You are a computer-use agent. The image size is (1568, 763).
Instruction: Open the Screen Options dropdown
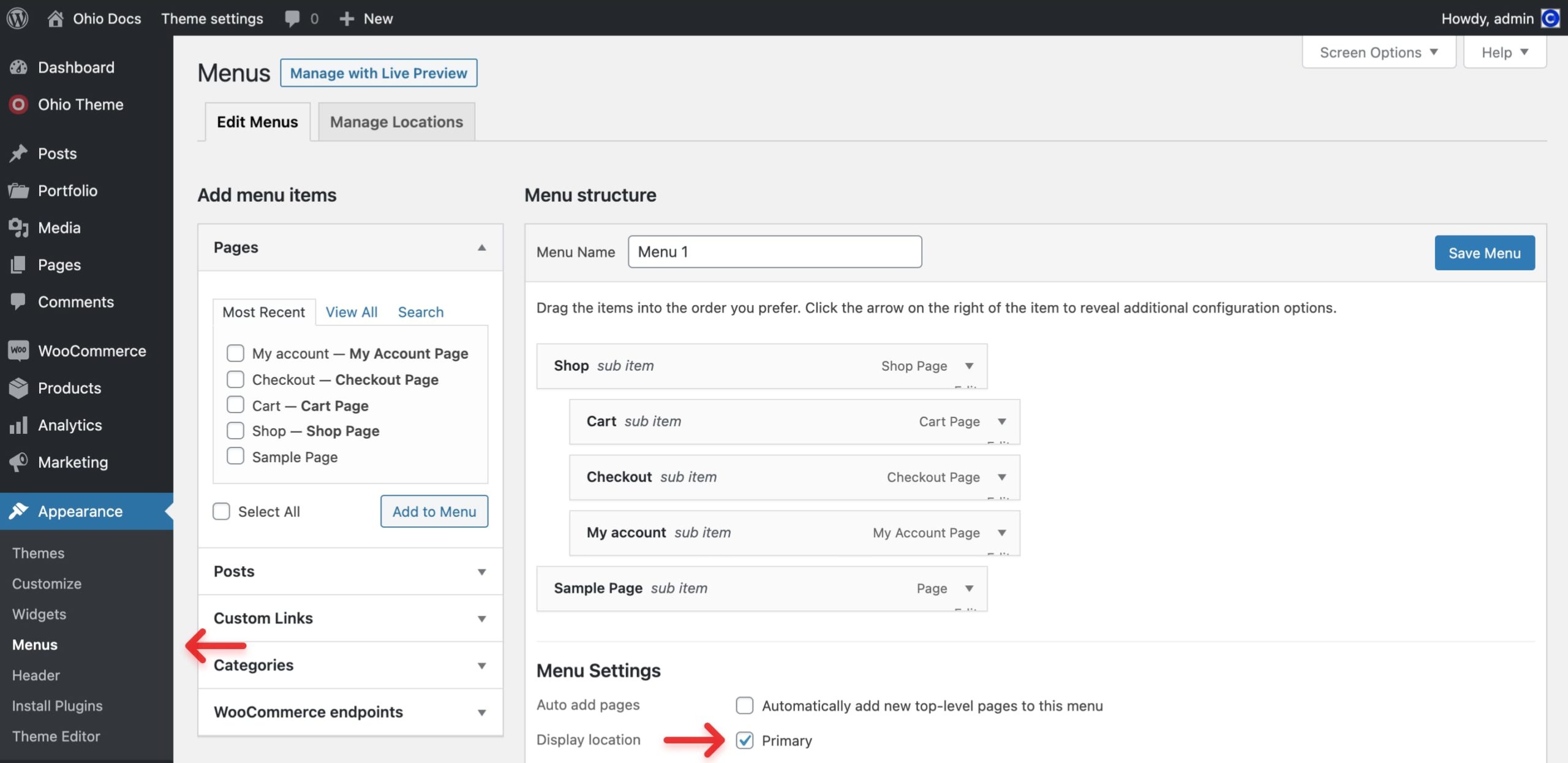tap(1378, 53)
